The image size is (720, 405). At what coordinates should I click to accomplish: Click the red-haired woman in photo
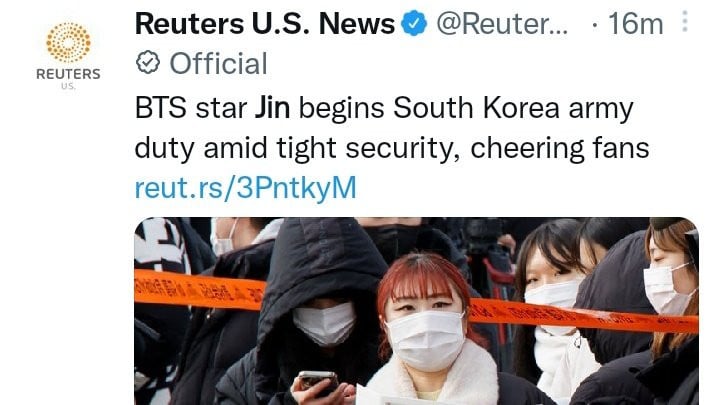pyautogui.click(x=427, y=328)
